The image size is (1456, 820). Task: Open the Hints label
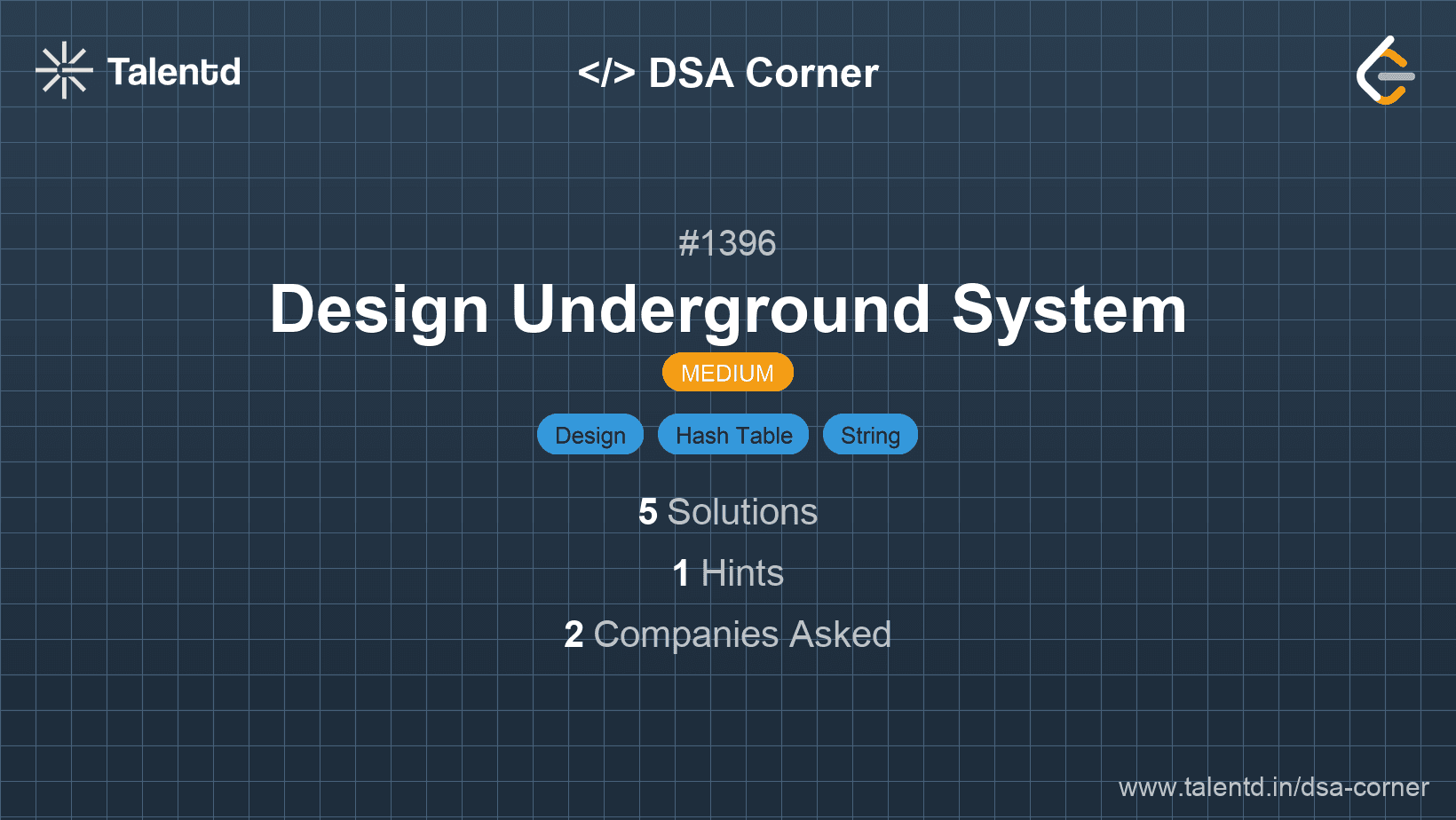click(742, 573)
